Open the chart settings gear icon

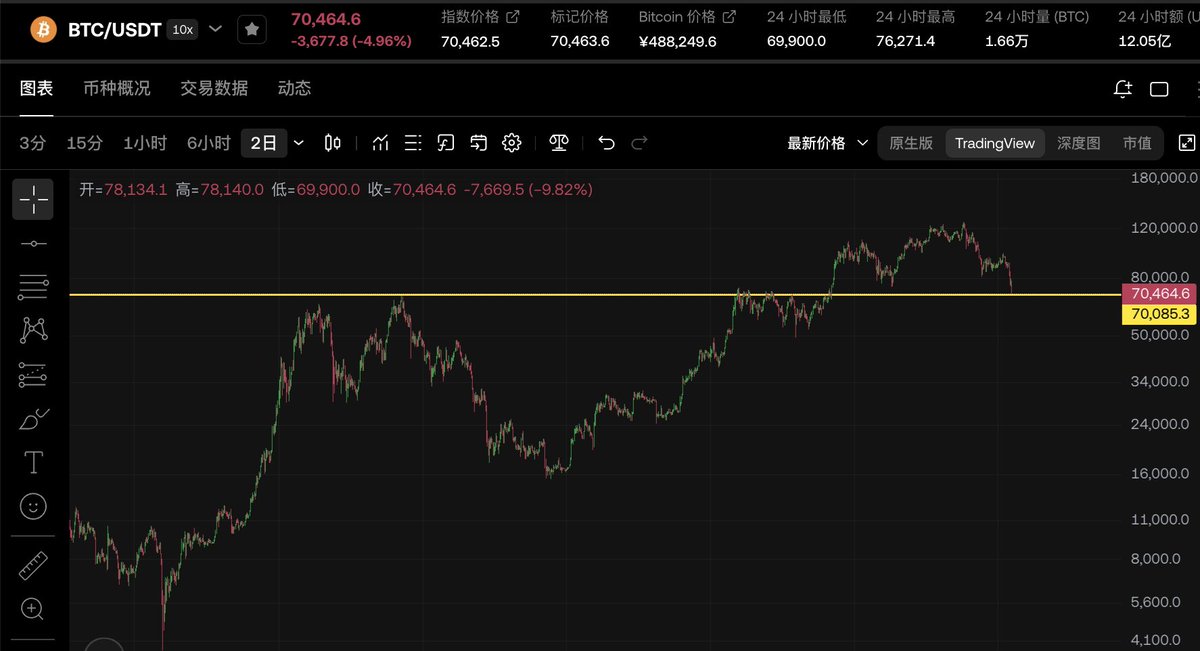pos(512,143)
